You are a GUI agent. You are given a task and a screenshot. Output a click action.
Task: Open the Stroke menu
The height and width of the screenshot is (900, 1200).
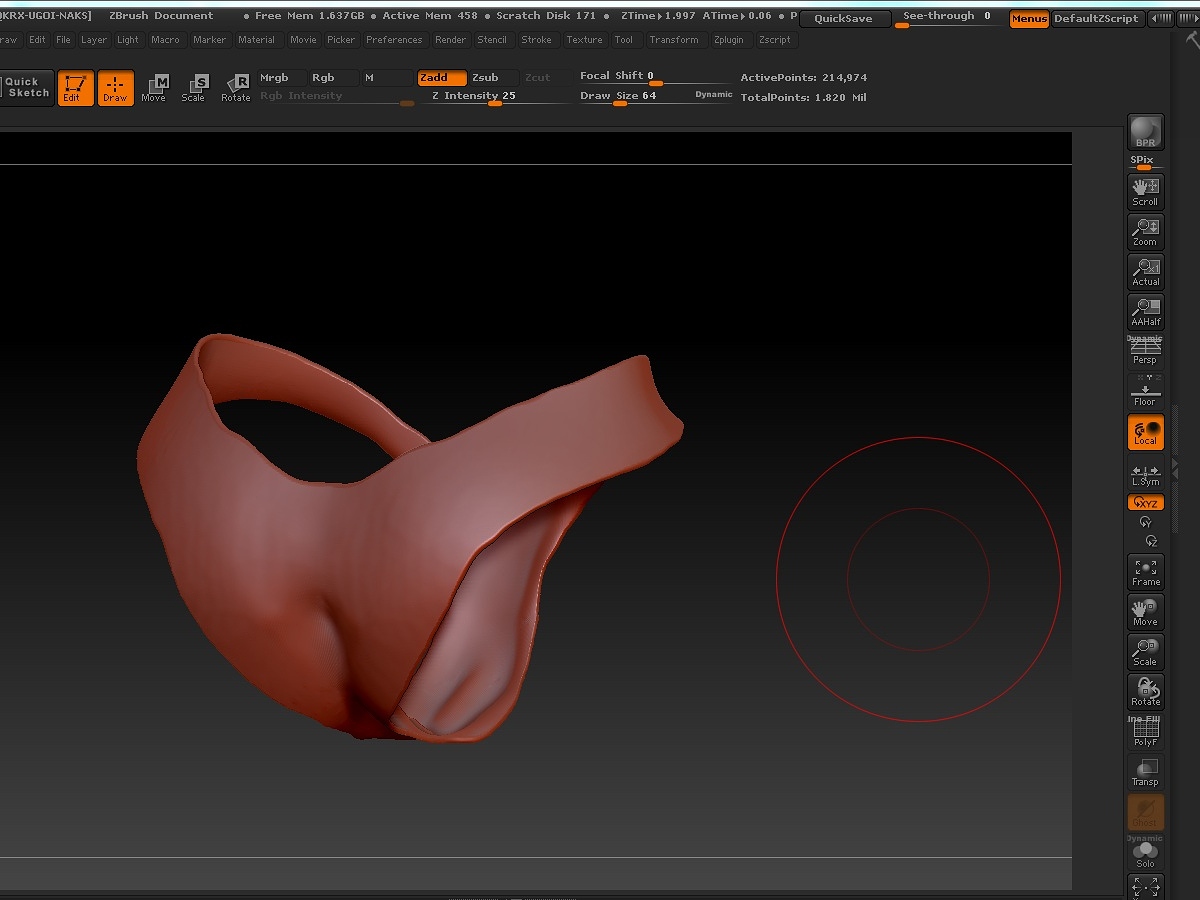(537, 40)
